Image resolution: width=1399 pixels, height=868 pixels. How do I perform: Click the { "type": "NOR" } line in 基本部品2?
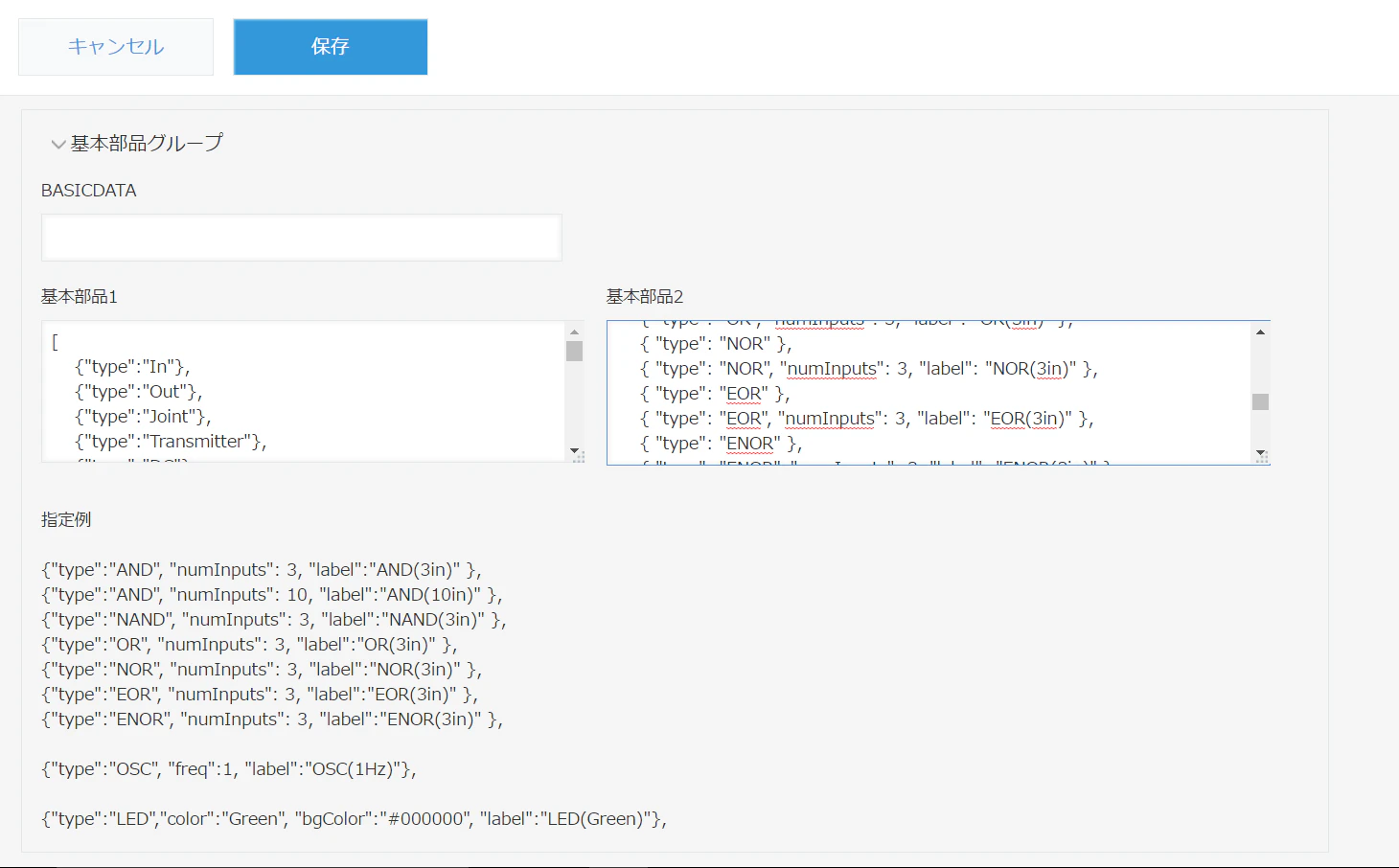(716, 344)
